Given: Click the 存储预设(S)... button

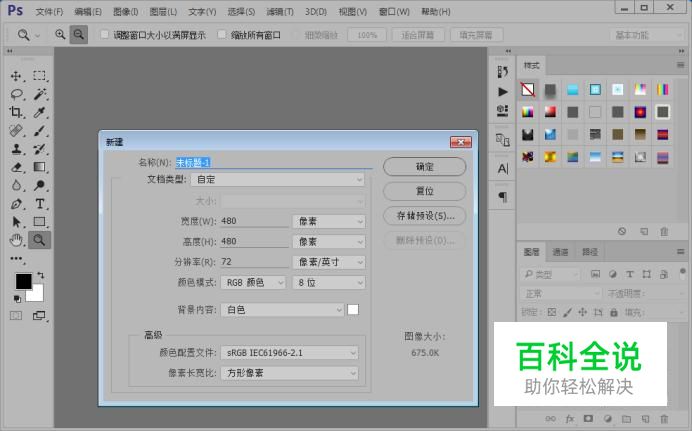Looking at the screenshot, I should click(x=425, y=216).
